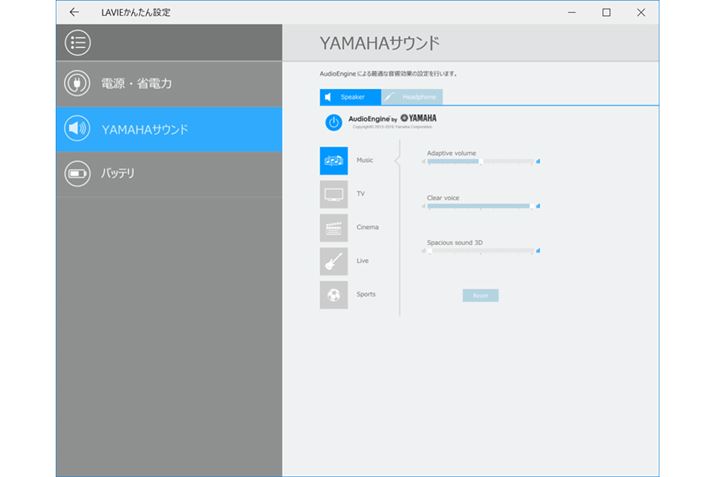Image resolution: width=715 pixels, height=477 pixels.
Task: Click the Adaptive volume slider track
Action: tap(481, 161)
